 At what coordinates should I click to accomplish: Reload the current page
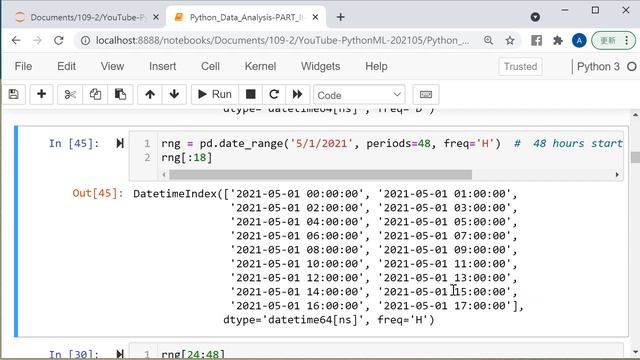point(59,40)
